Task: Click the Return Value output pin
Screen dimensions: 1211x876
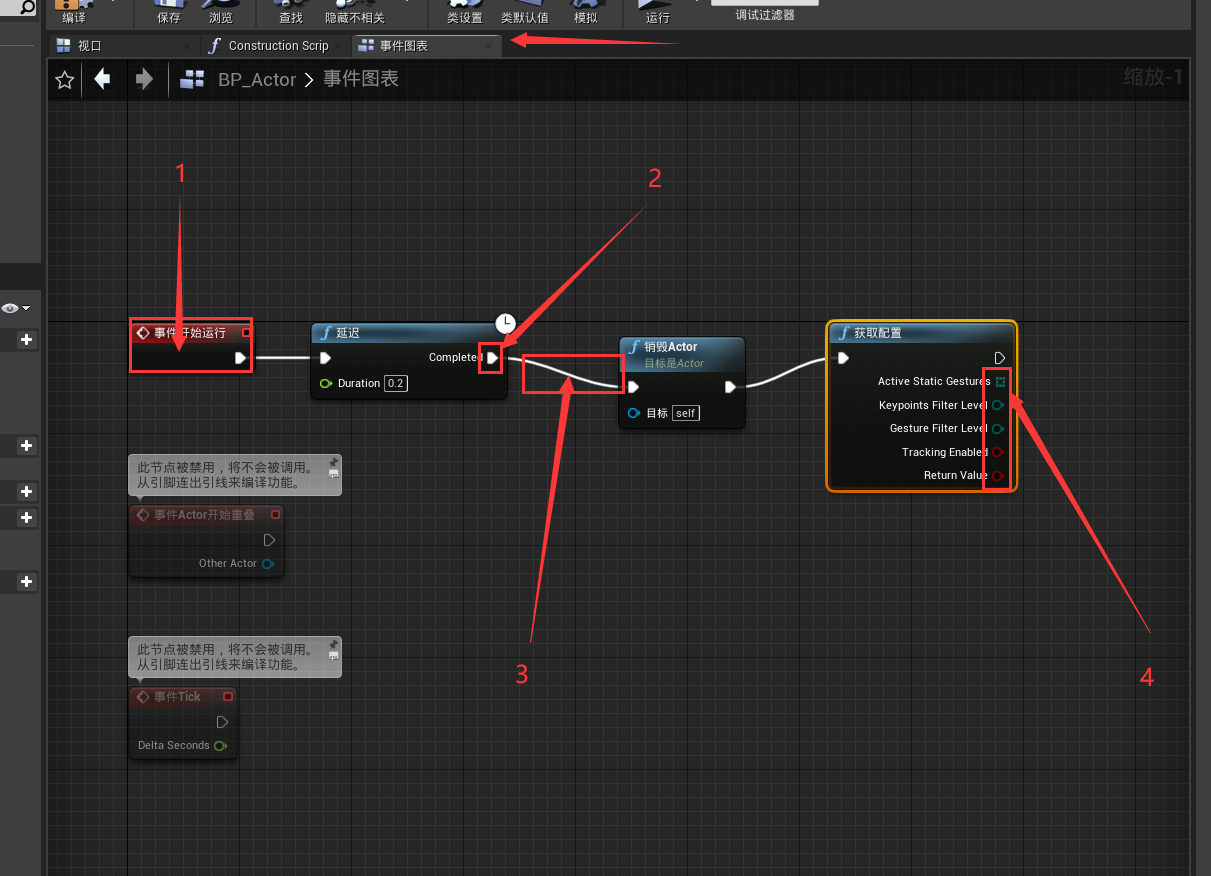Action: (x=997, y=476)
